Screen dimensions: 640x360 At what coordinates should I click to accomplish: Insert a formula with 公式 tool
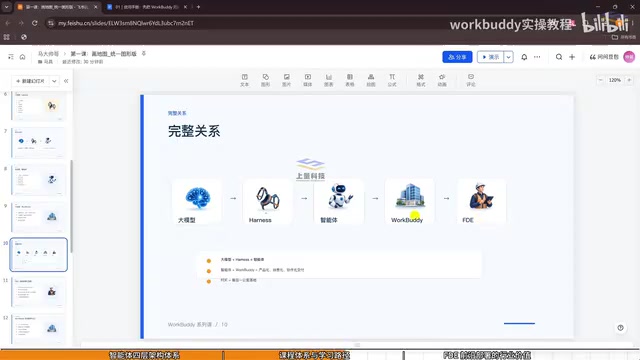[392, 80]
